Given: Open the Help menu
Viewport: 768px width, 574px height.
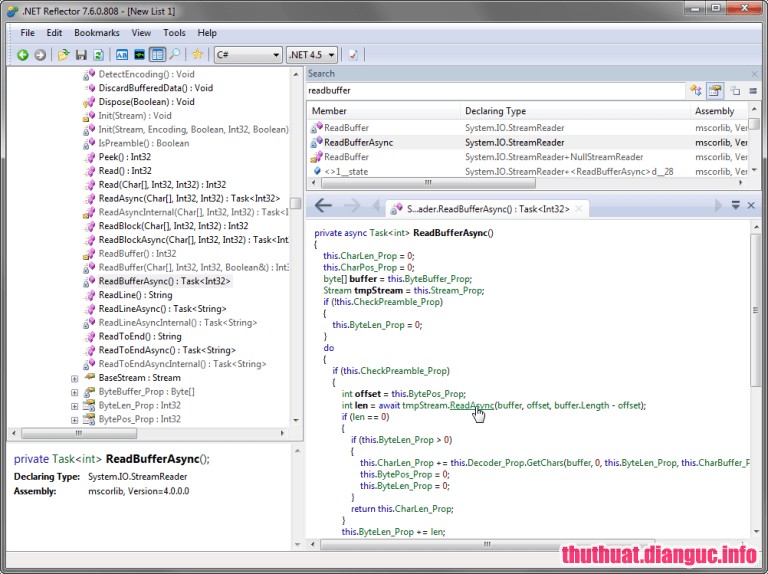Looking at the screenshot, I should (x=207, y=33).
